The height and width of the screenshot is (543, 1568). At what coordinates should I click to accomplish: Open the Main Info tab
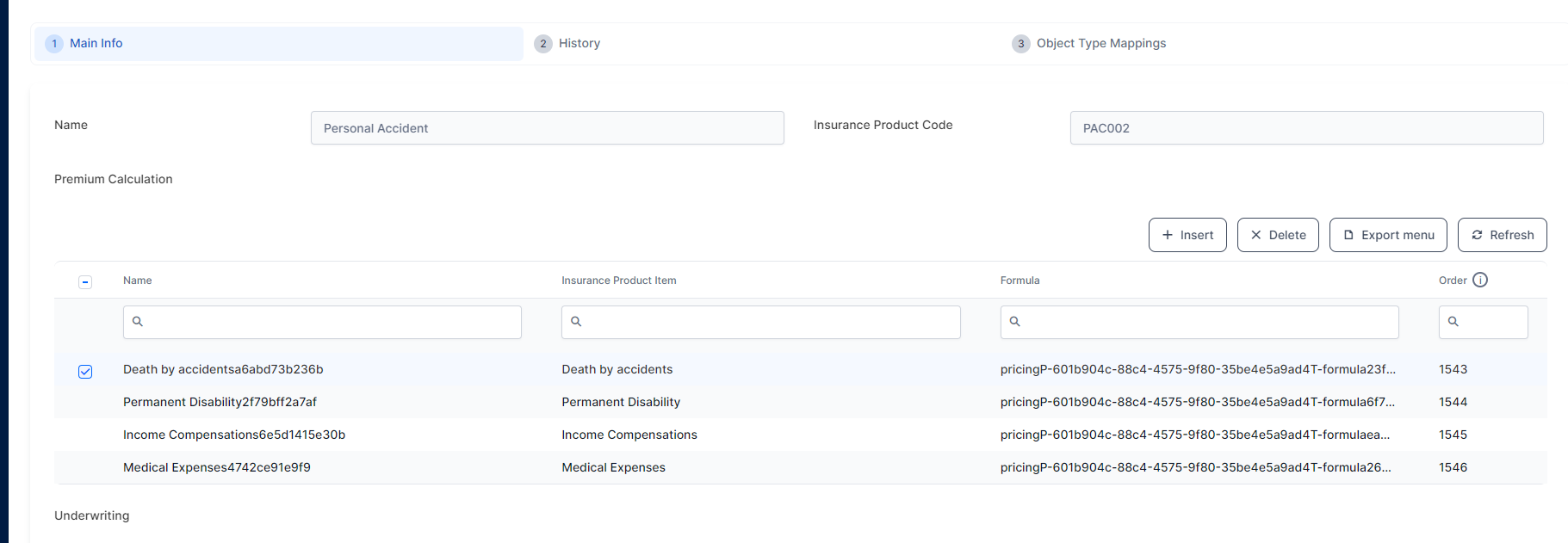(x=96, y=43)
